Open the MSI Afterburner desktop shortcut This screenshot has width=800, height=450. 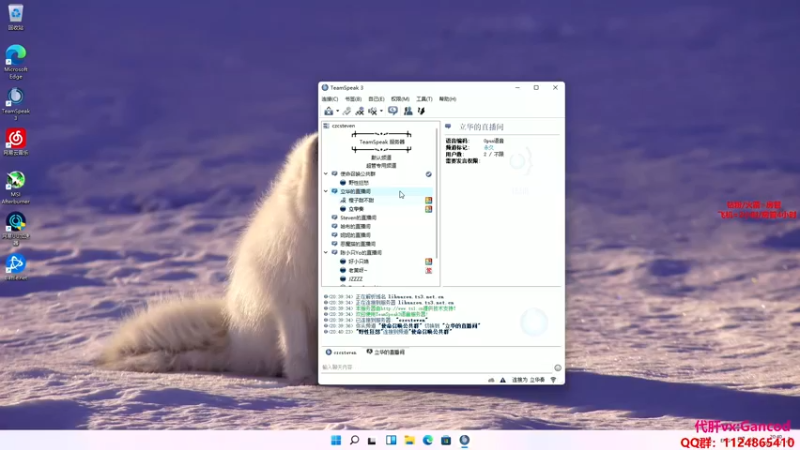tap(15, 188)
